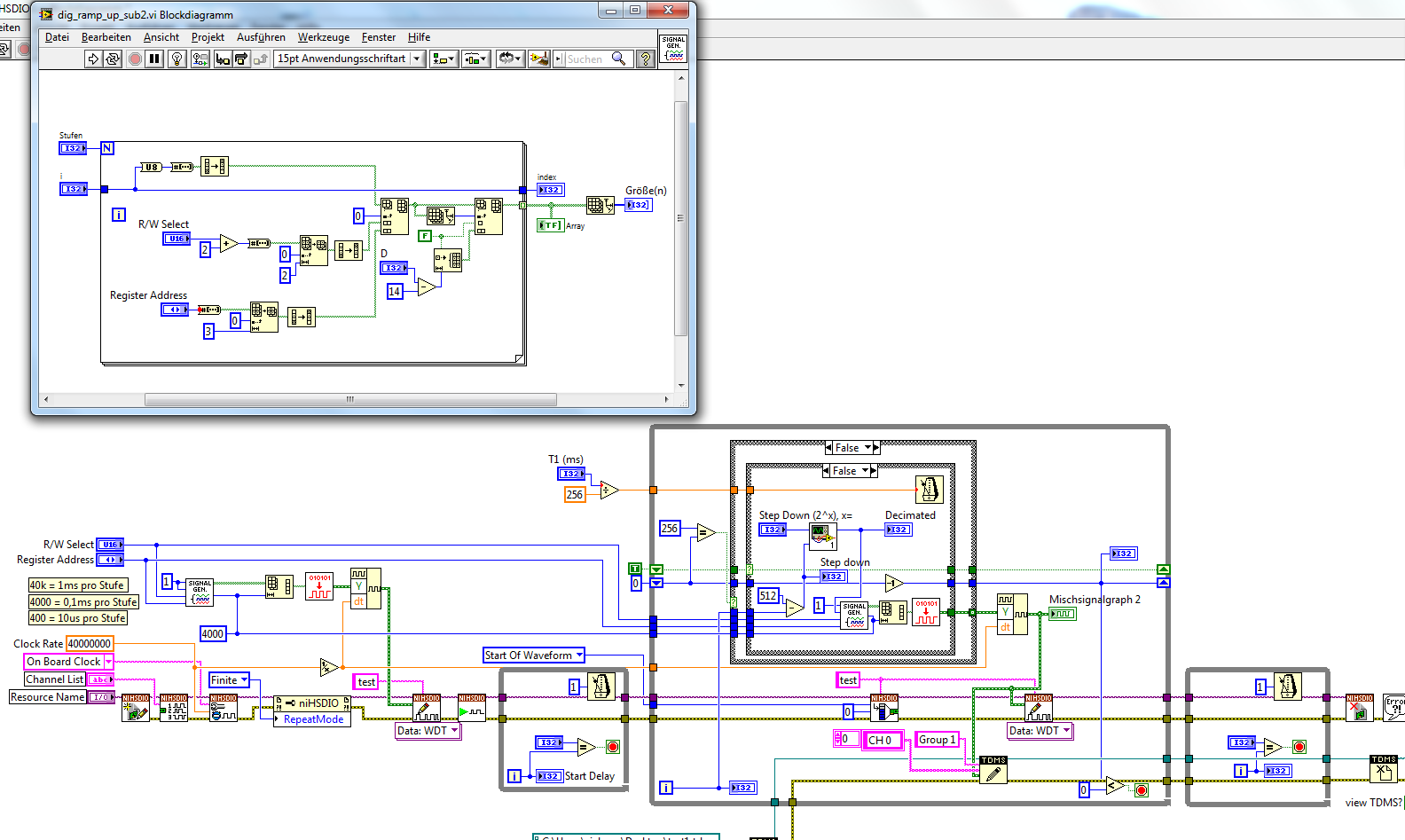Image resolution: width=1405 pixels, height=840 pixels.
Task: Click the Start Step Into button
Action: [x=223, y=59]
